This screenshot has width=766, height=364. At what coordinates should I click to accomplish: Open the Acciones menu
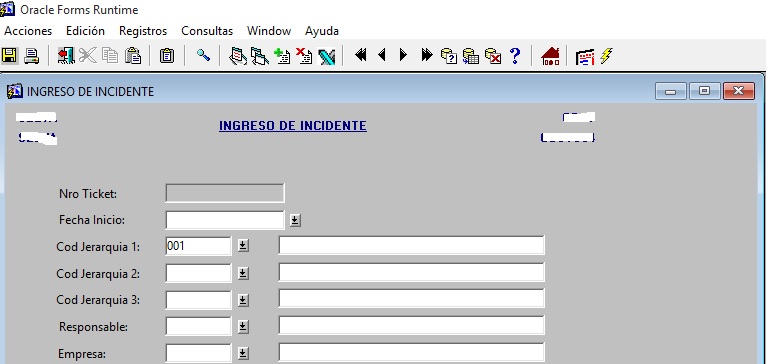[x=28, y=31]
